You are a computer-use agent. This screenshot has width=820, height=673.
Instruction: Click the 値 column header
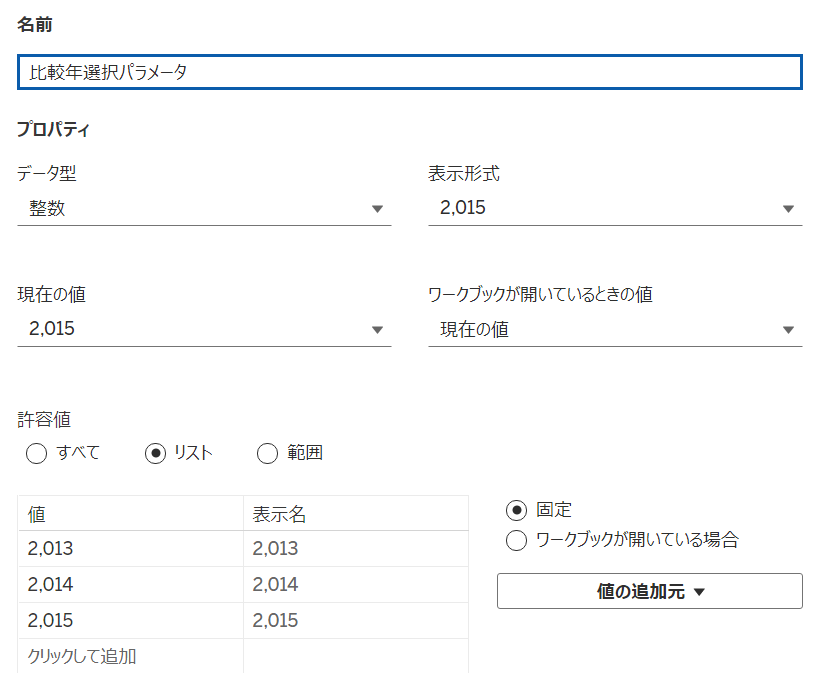130,514
